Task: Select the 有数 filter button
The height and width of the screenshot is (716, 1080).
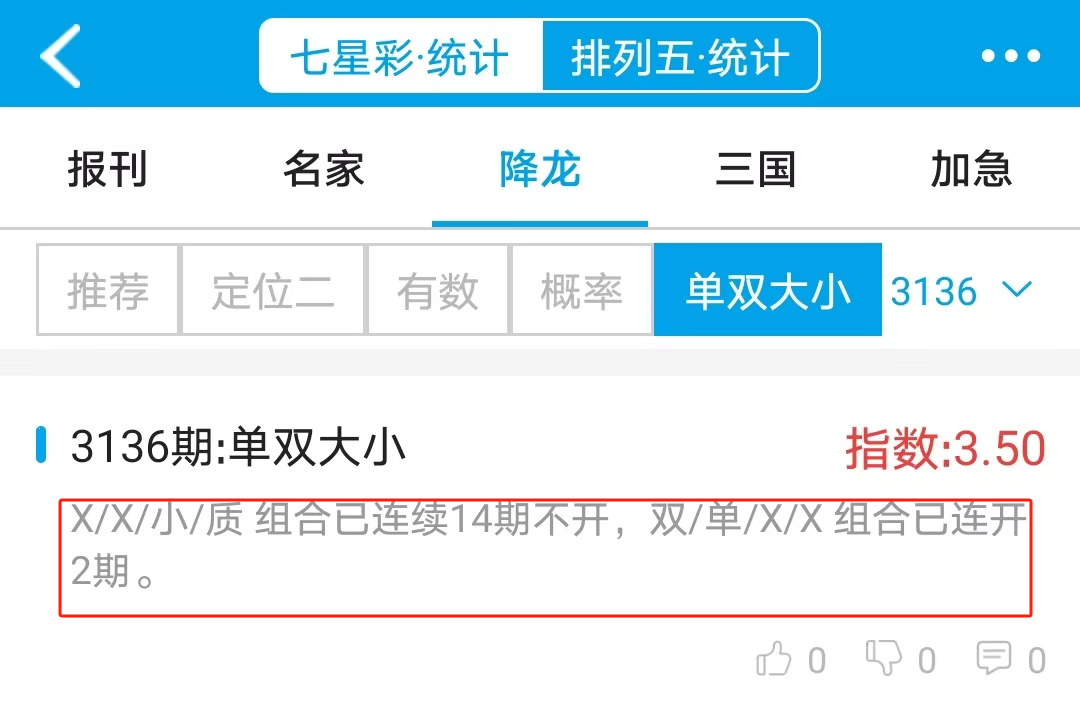Action: tap(438, 290)
